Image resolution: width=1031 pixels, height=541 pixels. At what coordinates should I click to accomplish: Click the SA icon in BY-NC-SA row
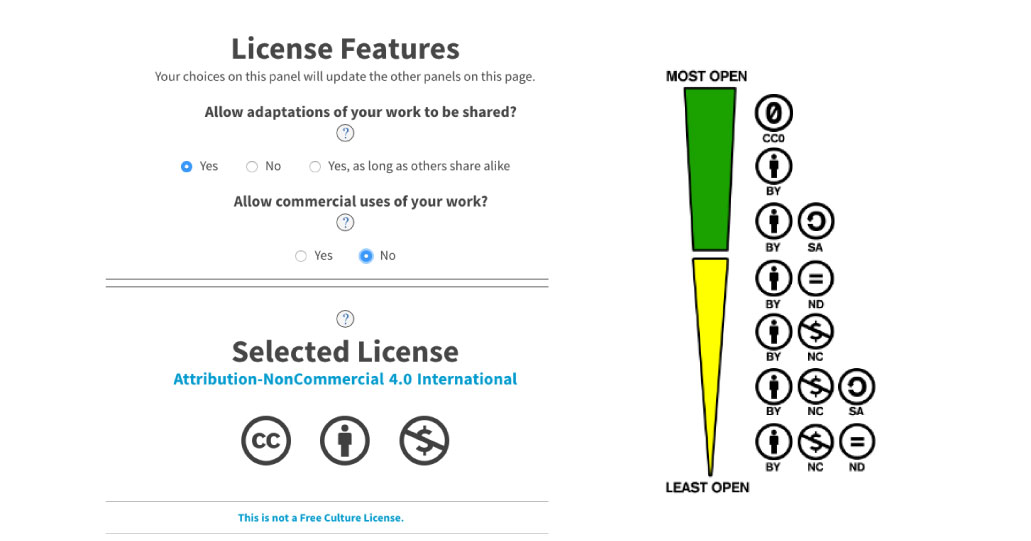(x=857, y=387)
